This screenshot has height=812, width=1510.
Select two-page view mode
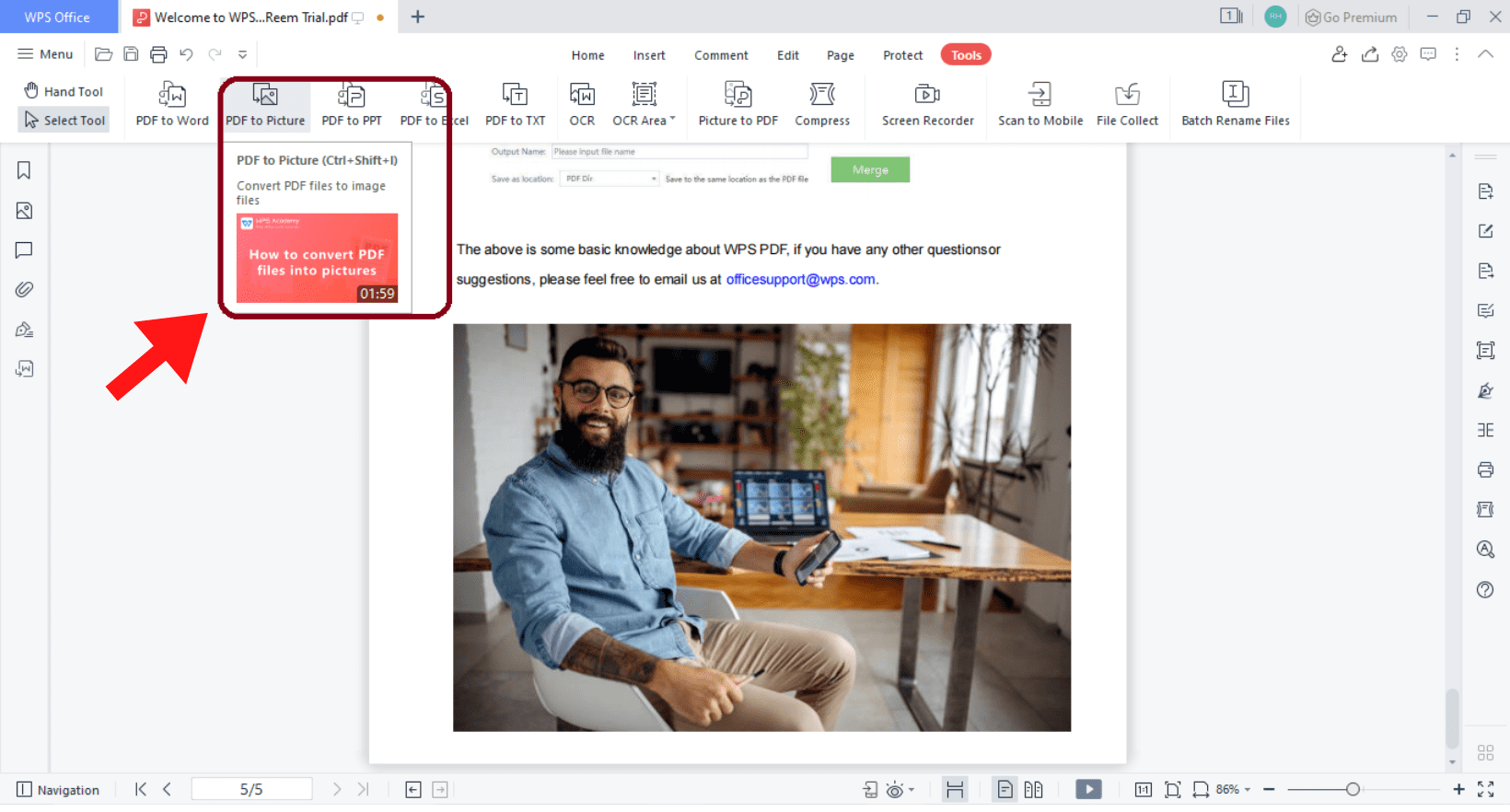click(1033, 789)
